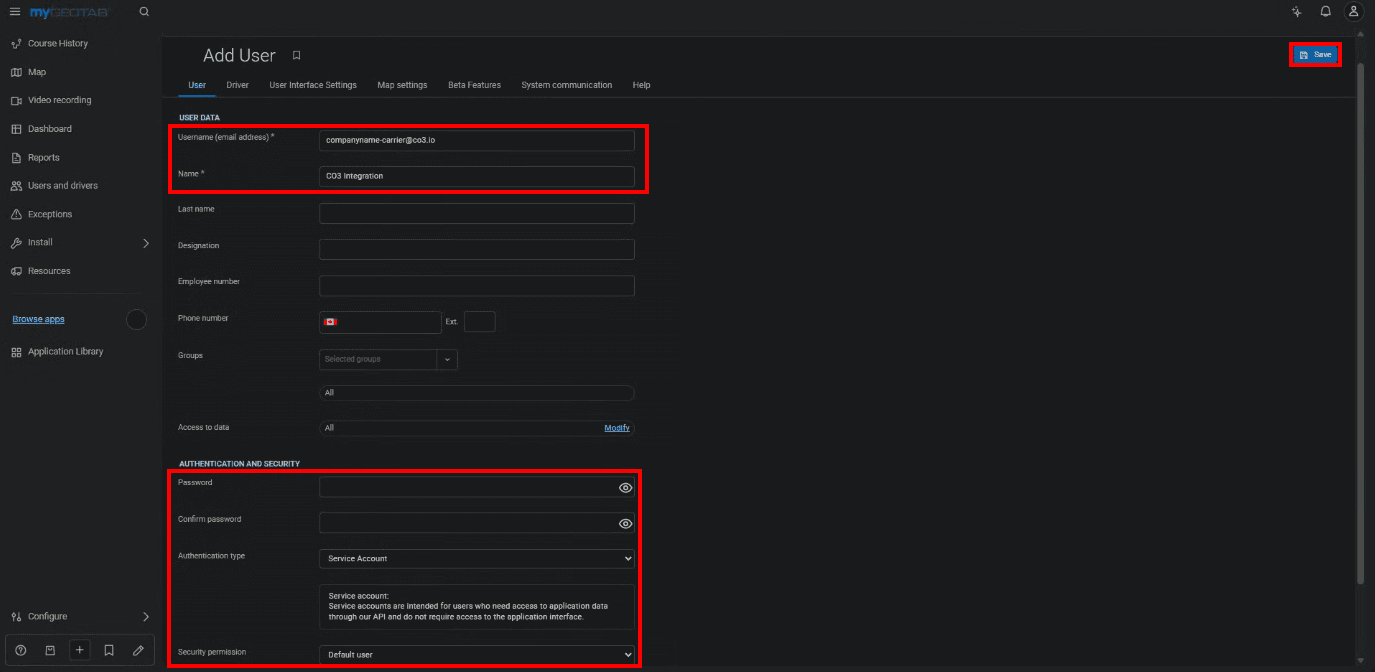Open the Authentication type dropdown
Viewport: 1375px width, 672px height.
tap(477, 558)
